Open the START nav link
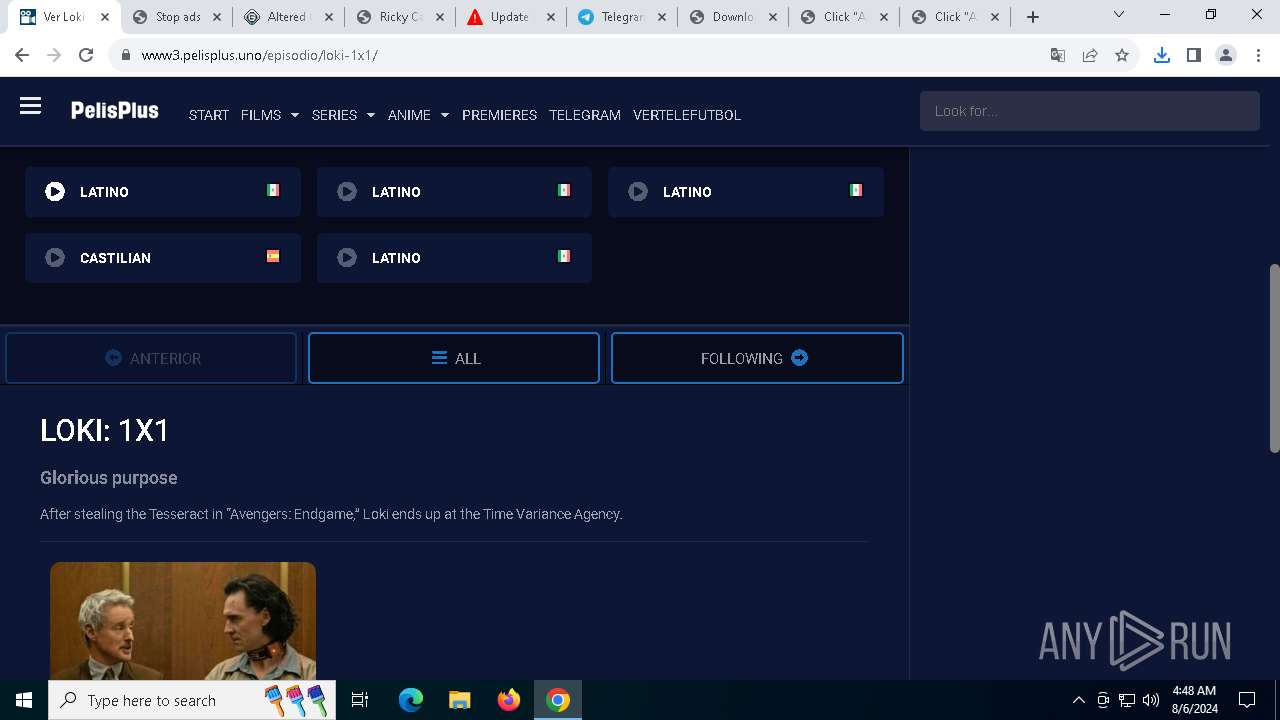The height and width of the screenshot is (720, 1280). [x=209, y=115]
